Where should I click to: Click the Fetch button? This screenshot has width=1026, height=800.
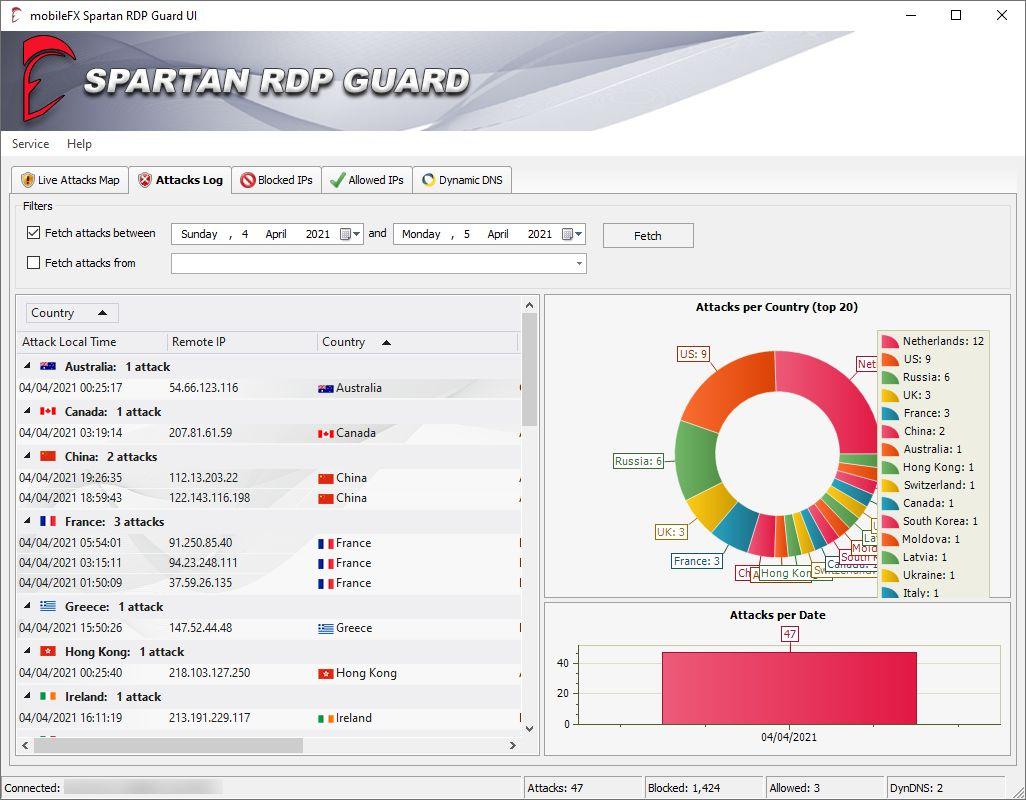648,235
